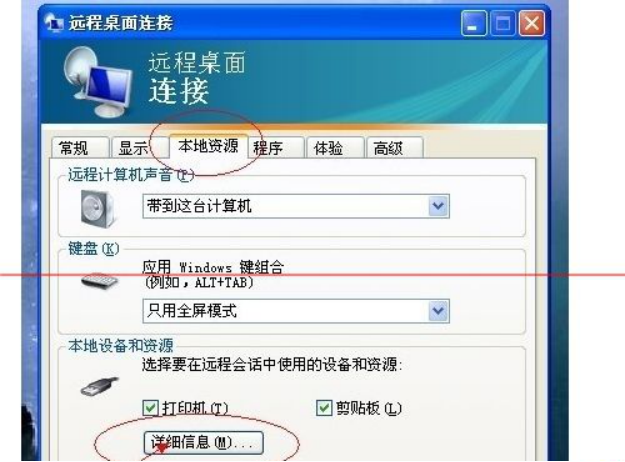Viewport: 625px width, 462px height.
Task: Toggle the 打印机 (T) checkbox
Action: 150,408
